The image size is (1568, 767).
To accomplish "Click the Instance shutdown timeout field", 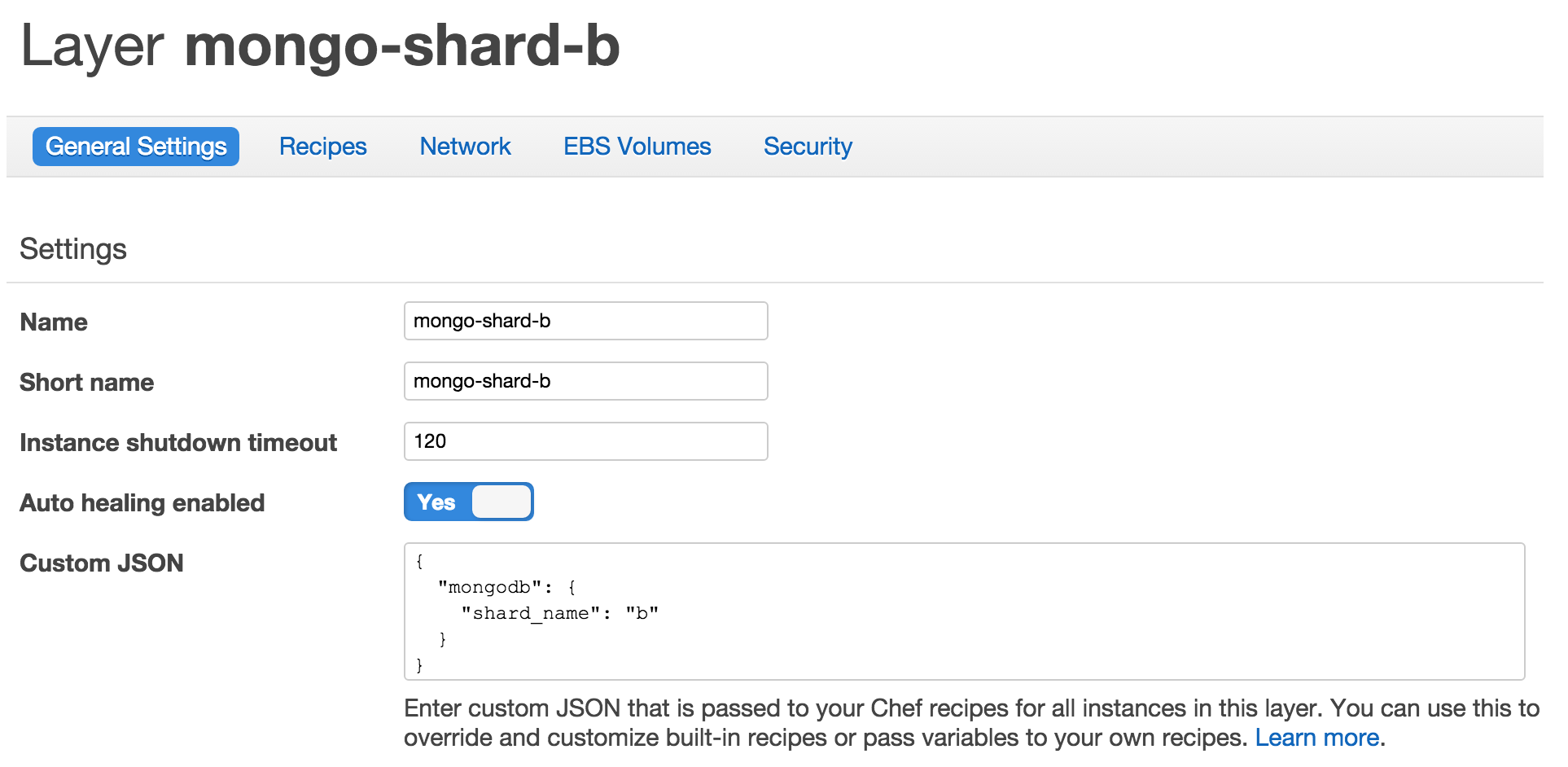I will tap(585, 440).
